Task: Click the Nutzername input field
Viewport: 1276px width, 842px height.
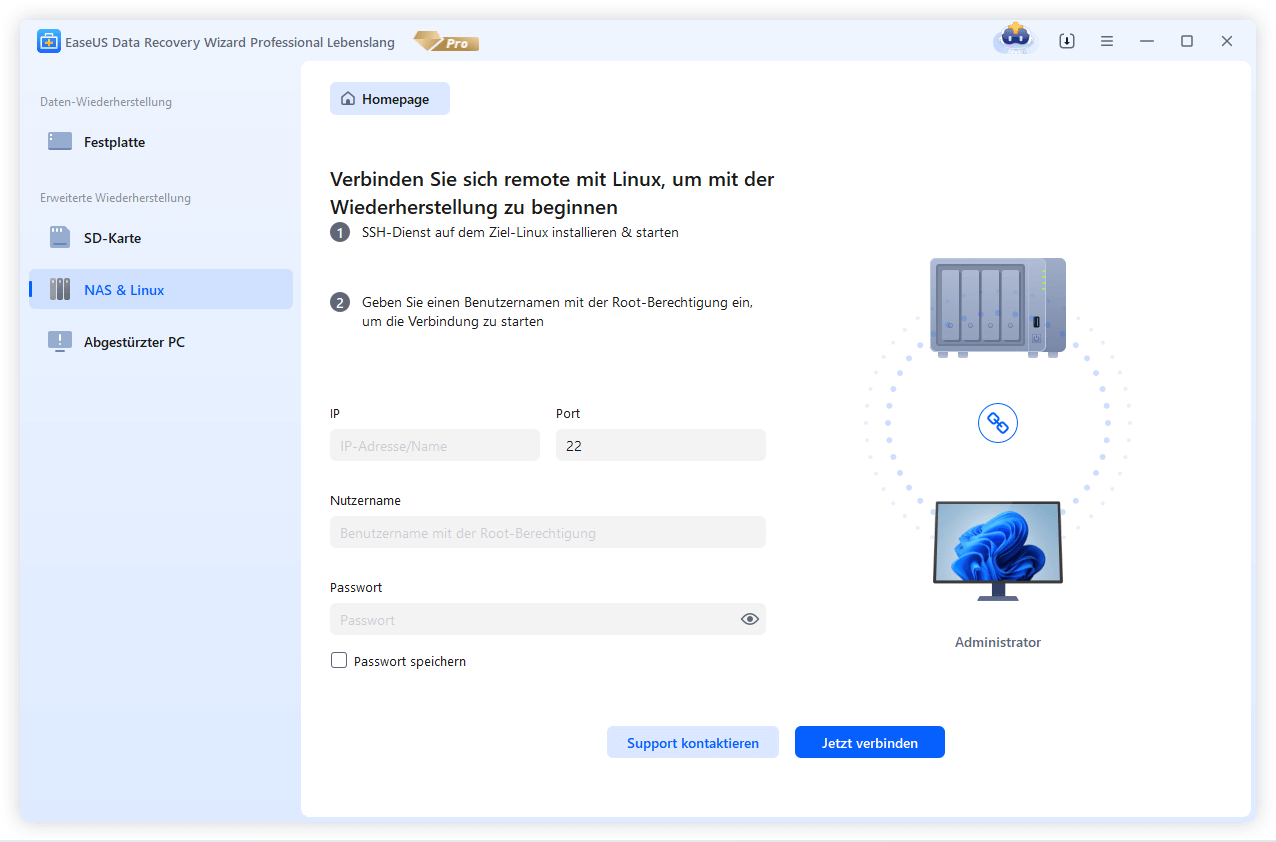Action: pos(548,533)
